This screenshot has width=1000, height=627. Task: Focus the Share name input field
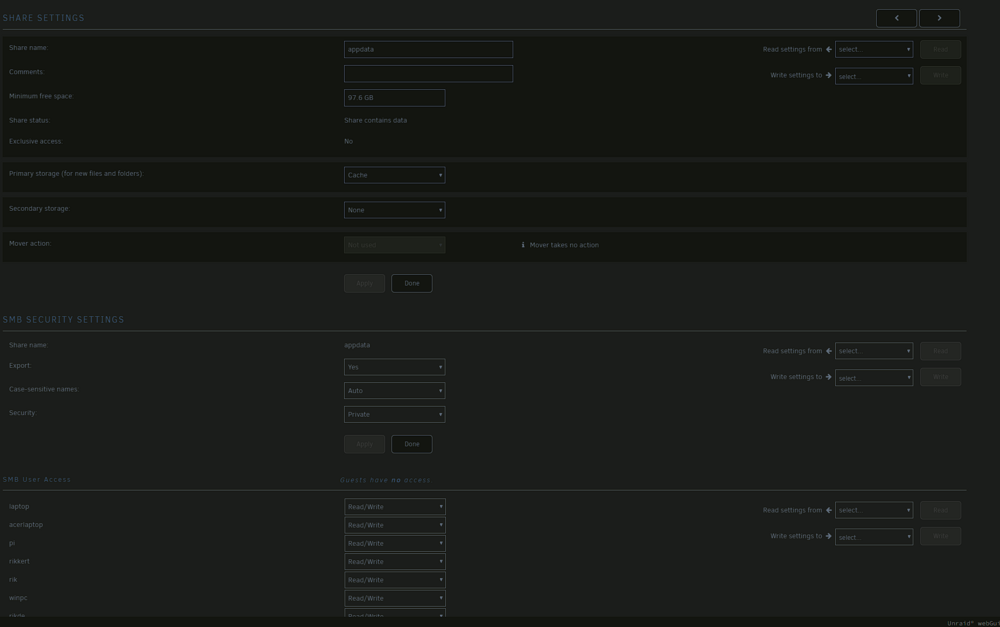coord(428,49)
